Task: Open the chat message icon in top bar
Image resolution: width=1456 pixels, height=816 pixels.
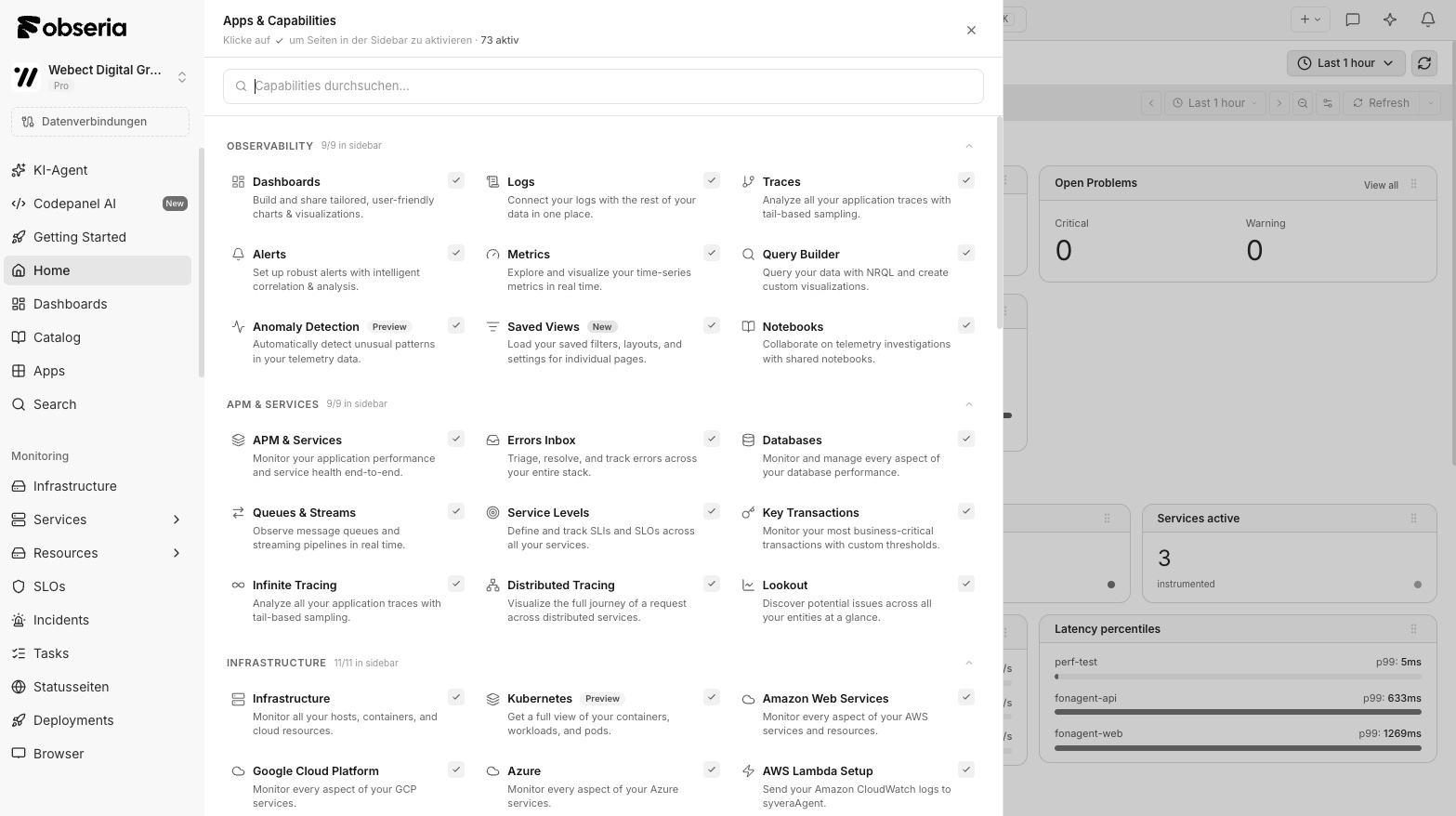Action: coord(1353,19)
